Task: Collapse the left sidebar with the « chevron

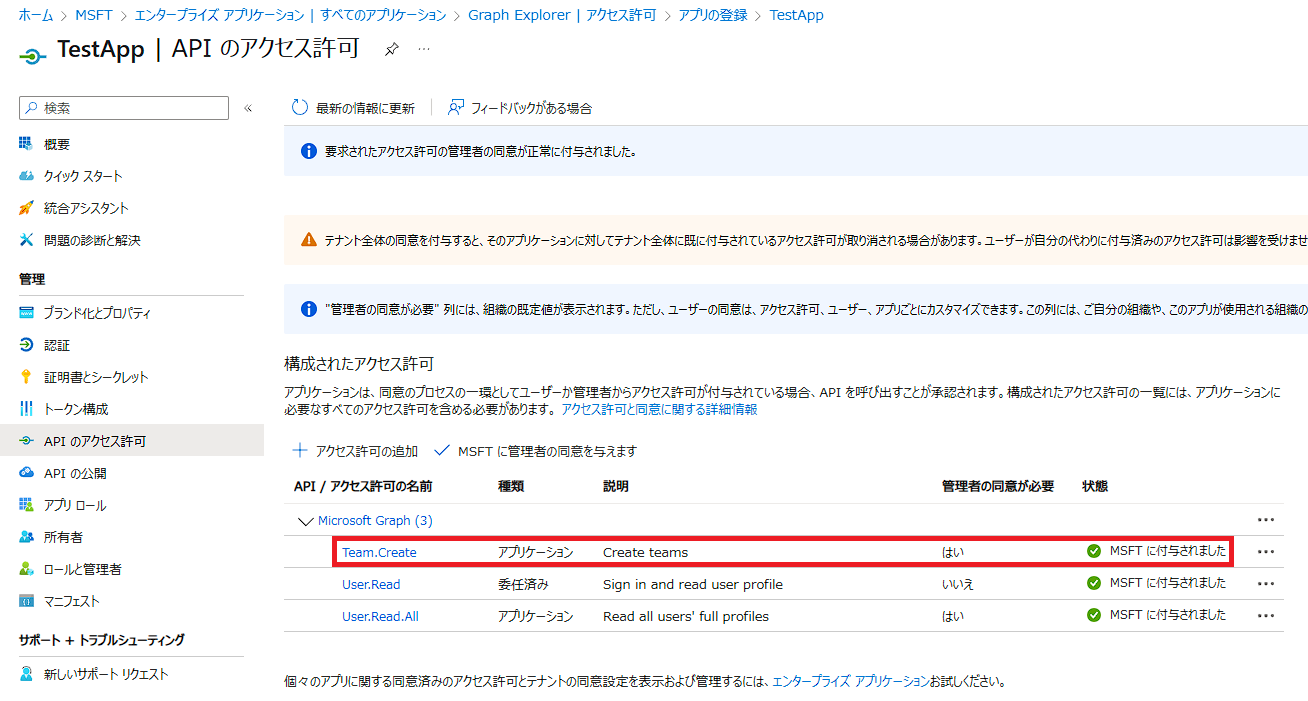Action: click(248, 107)
